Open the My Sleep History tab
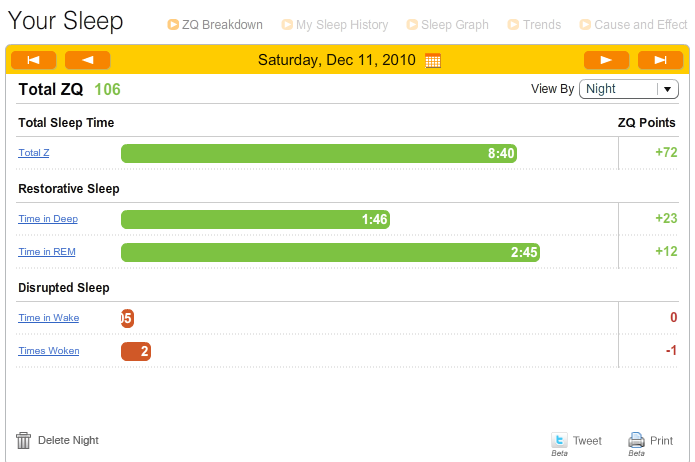The width and height of the screenshot is (695, 462). (335, 25)
